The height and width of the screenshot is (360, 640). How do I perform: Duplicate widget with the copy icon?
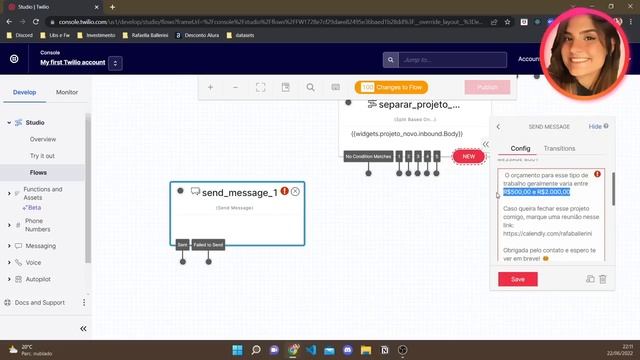pyautogui.click(x=590, y=279)
